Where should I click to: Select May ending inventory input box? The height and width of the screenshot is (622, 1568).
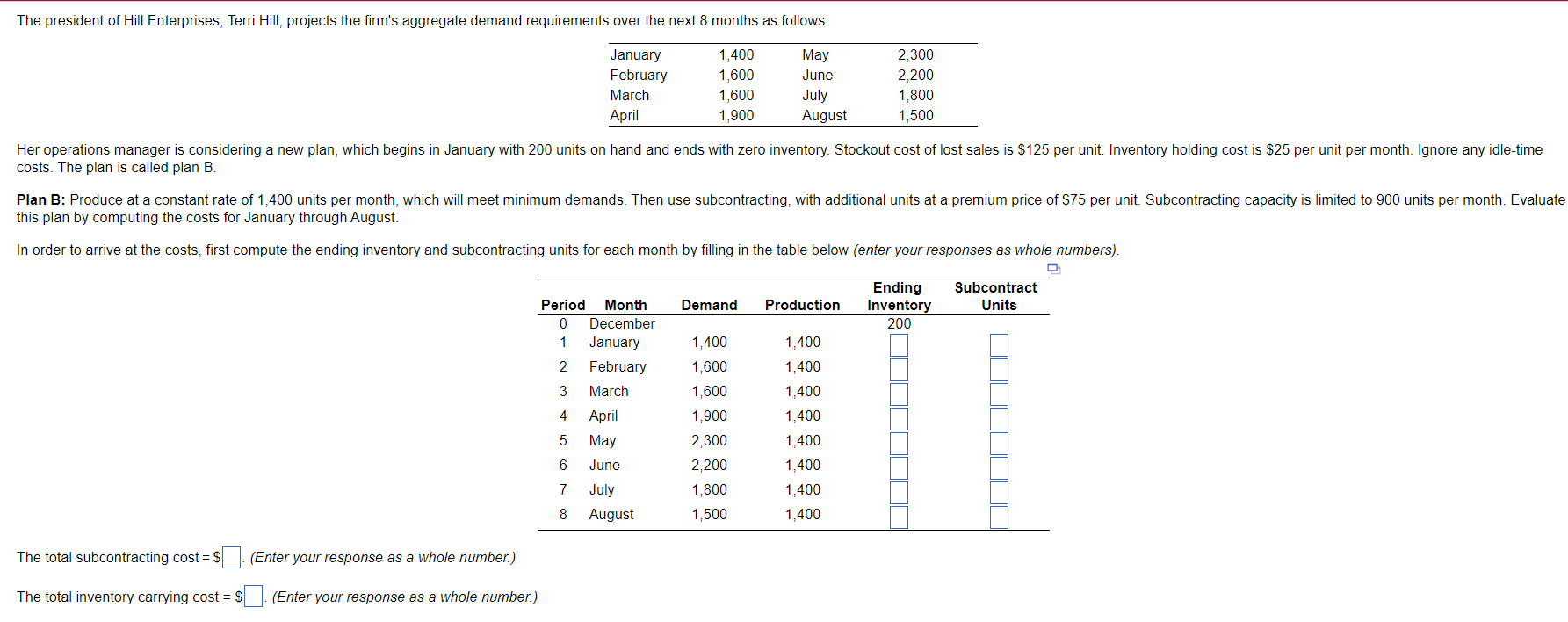[899, 444]
